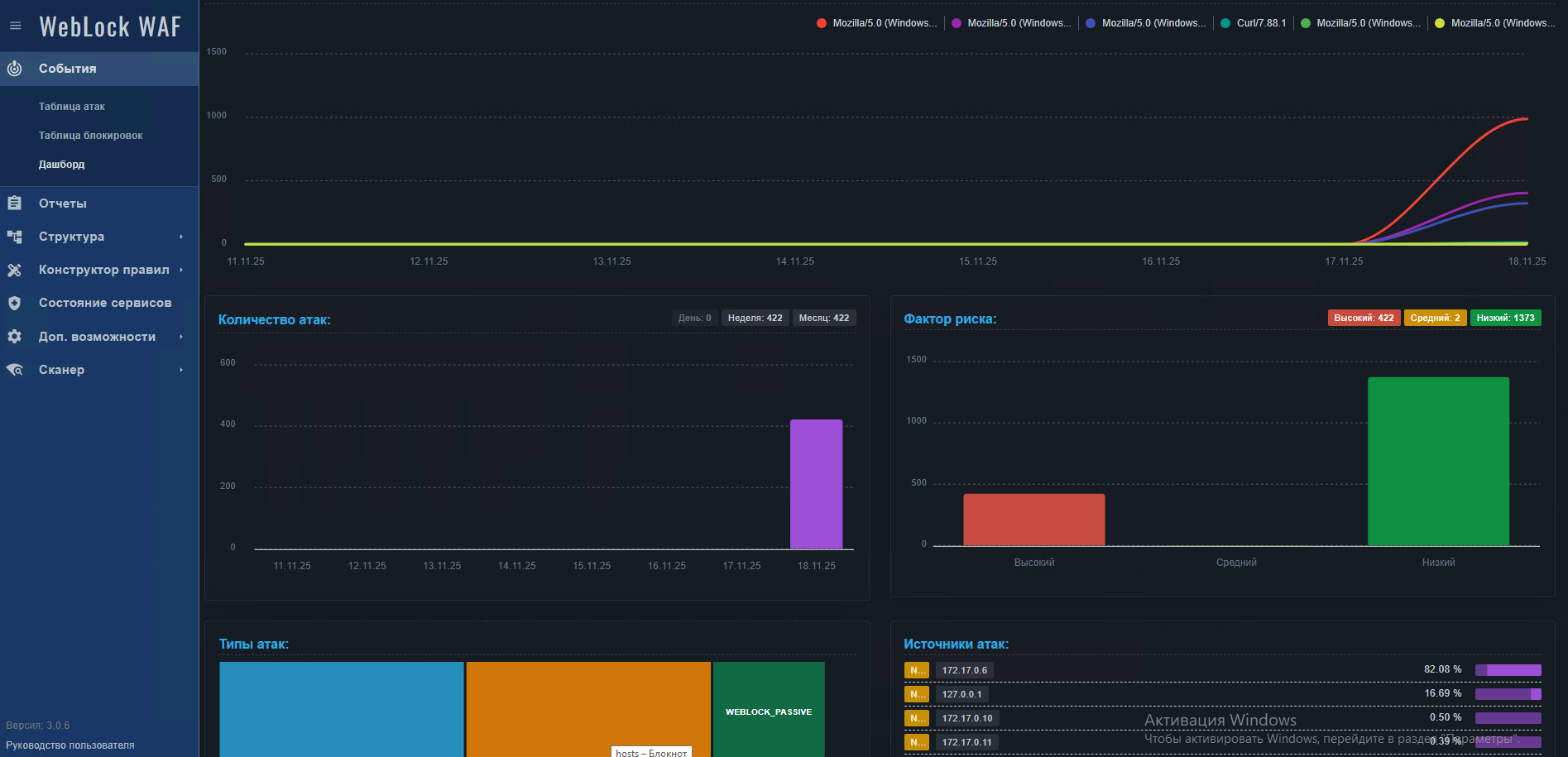The height and width of the screenshot is (757, 1568).
Task: Expand the Структура submenu arrow
Action: coord(181,237)
